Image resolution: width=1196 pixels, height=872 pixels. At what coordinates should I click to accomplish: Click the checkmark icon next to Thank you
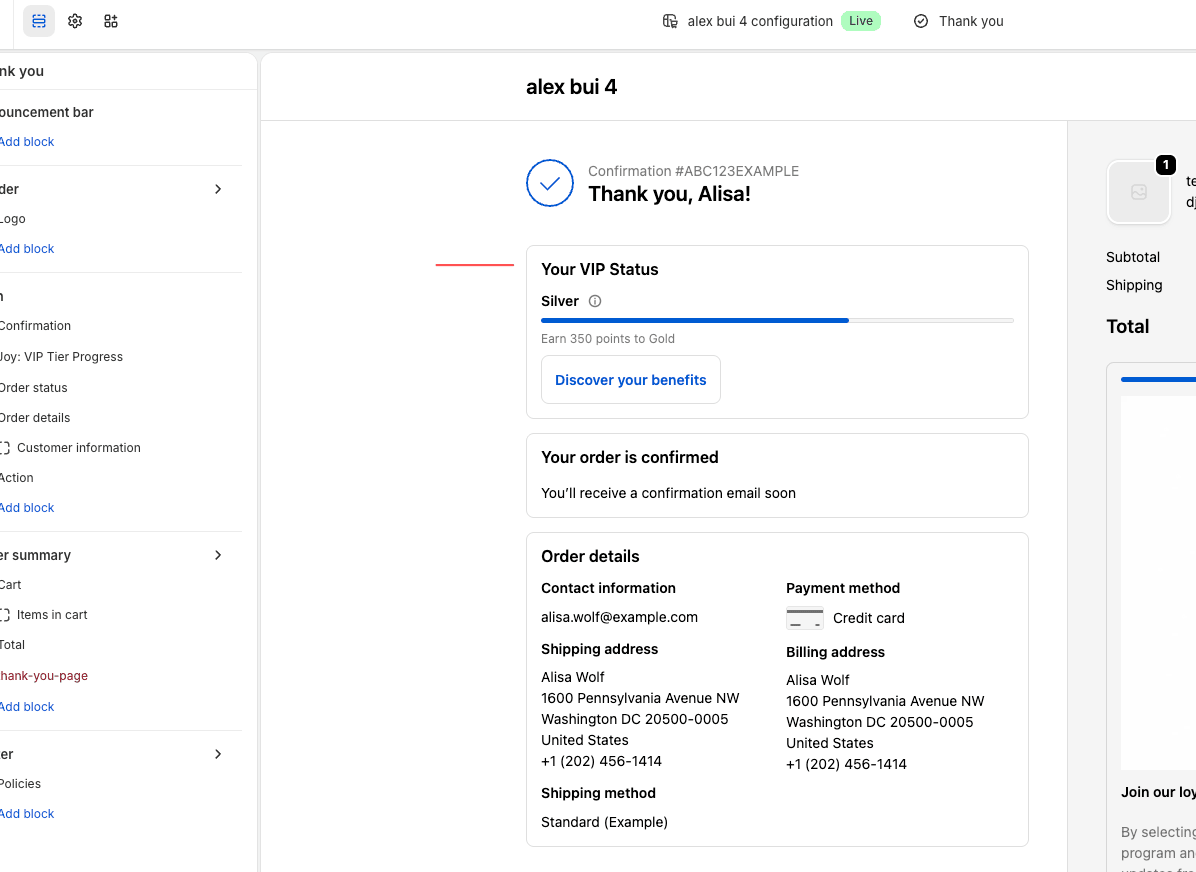click(x=921, y=21)
